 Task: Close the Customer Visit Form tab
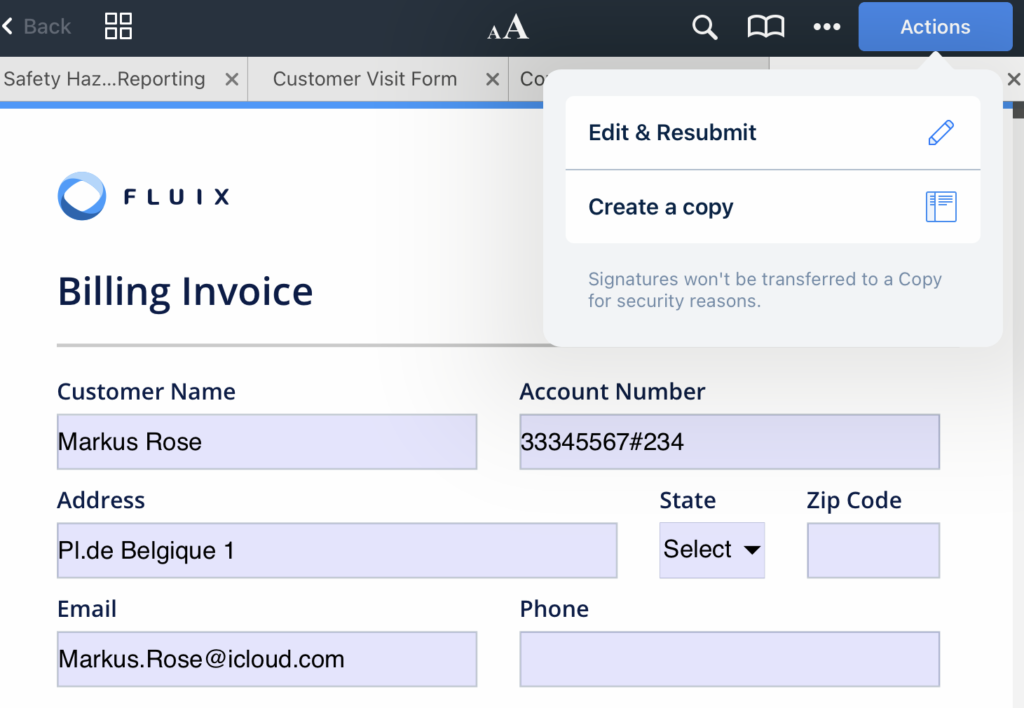pyautogui.click(x=492, y=80)
